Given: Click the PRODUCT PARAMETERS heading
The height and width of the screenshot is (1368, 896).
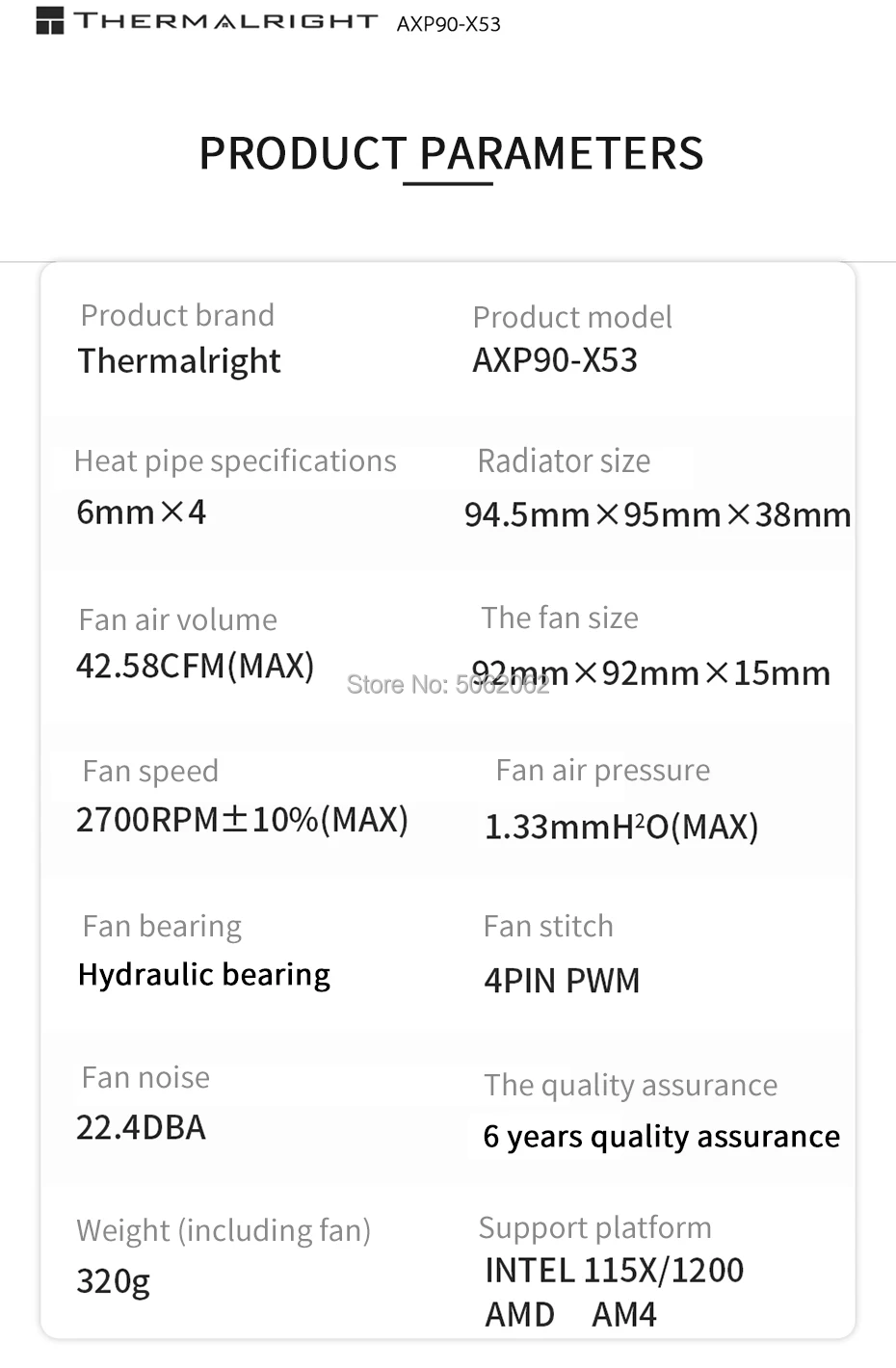Looking at the screenshot, I should pos(451,153).
